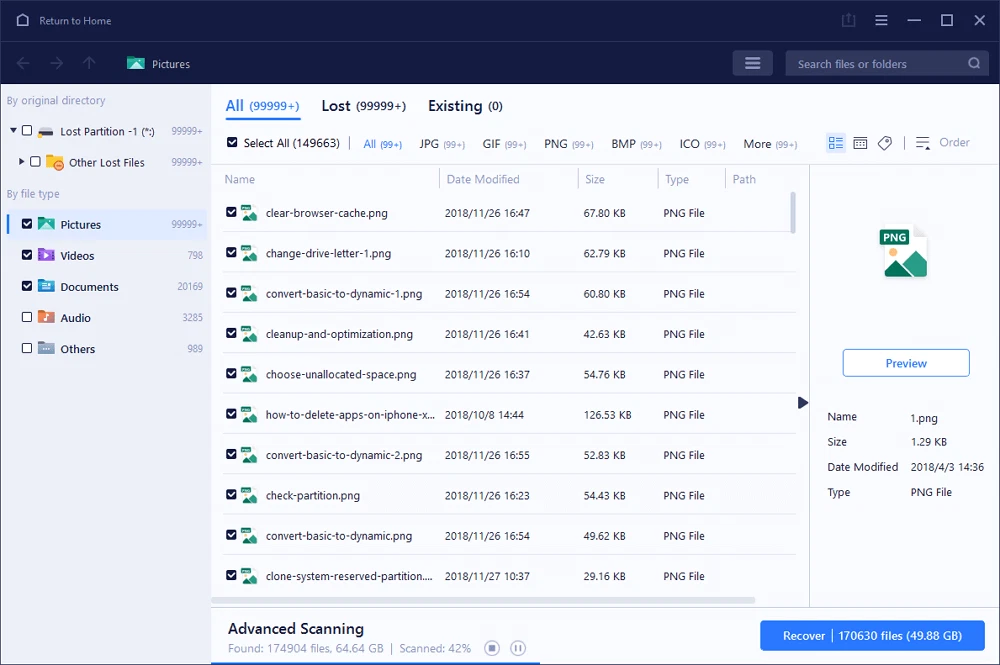Collapse the Lost Partition -1 tree node
The image size is (1000, 665).
13,131
